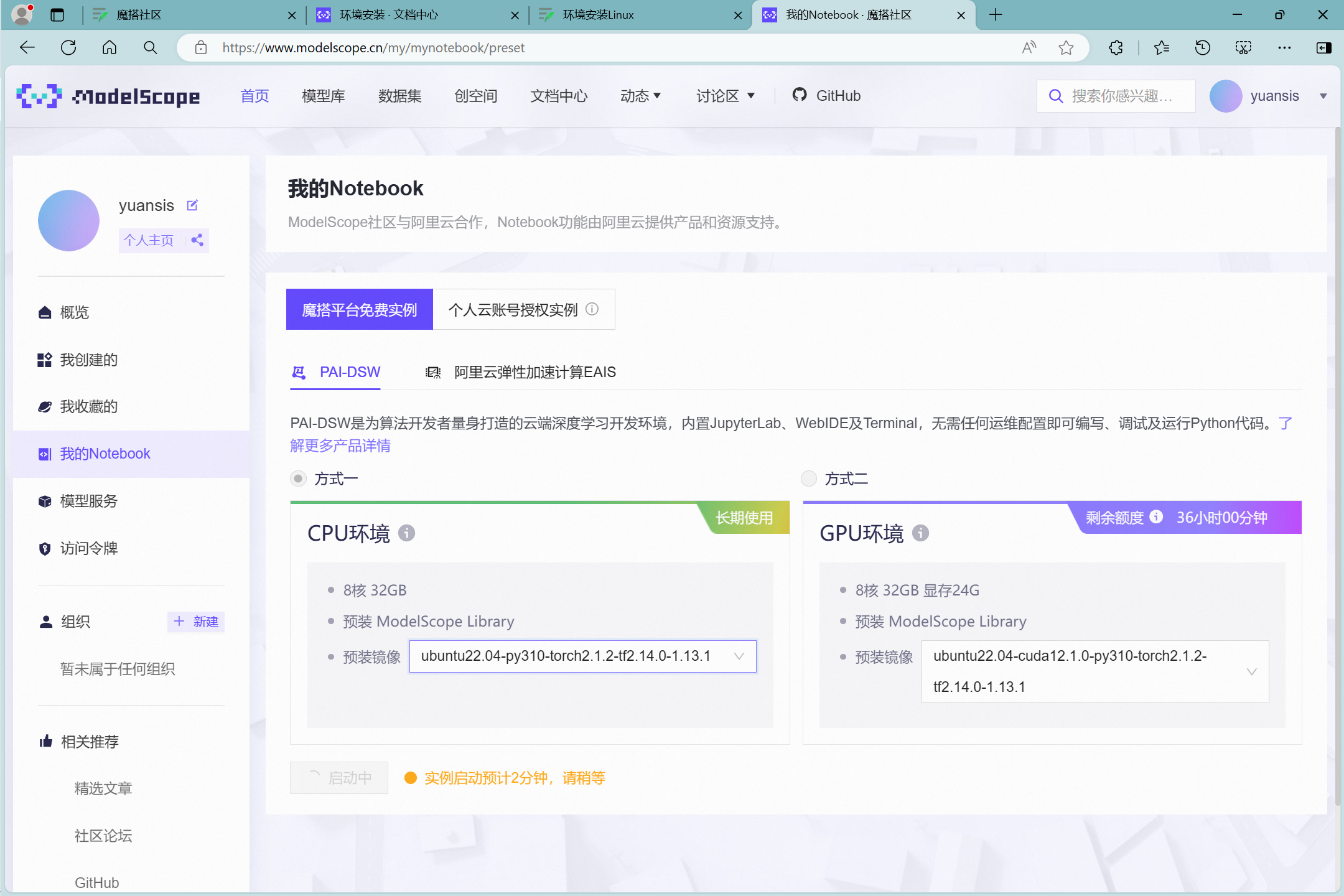
Task: Open 概览 in the sidebar
Action: 131,312
